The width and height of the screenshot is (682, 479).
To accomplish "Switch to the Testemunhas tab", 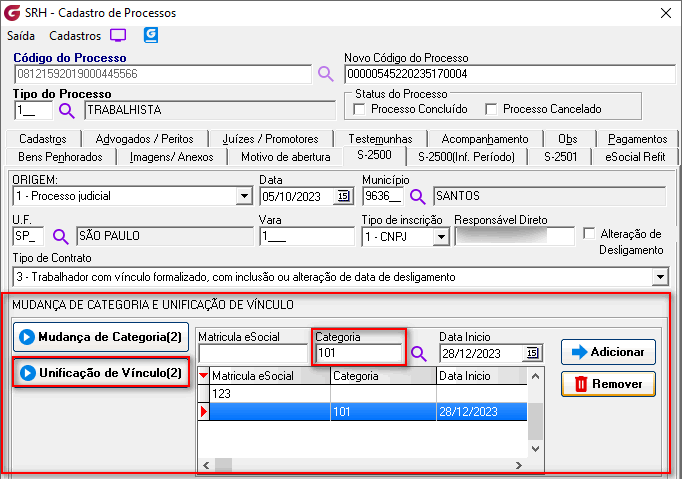I will [x=385, y=139].
